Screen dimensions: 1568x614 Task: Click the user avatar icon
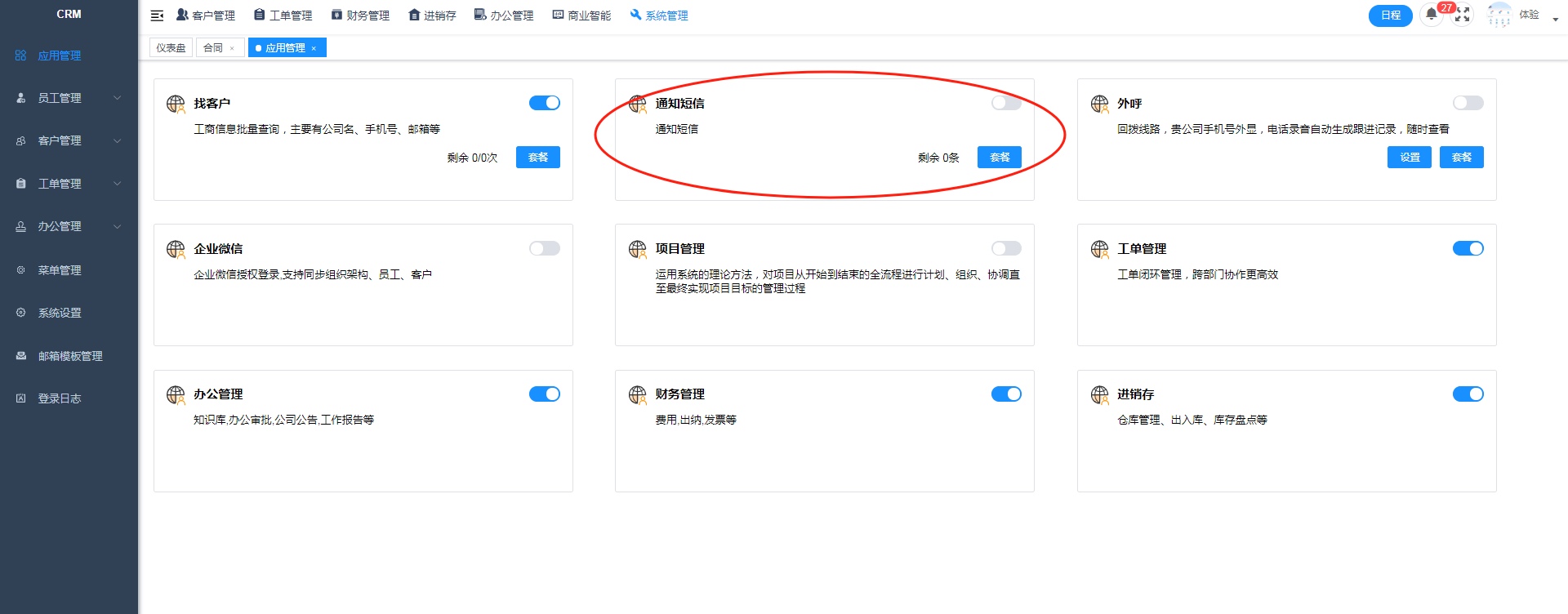click(1499, 15)
